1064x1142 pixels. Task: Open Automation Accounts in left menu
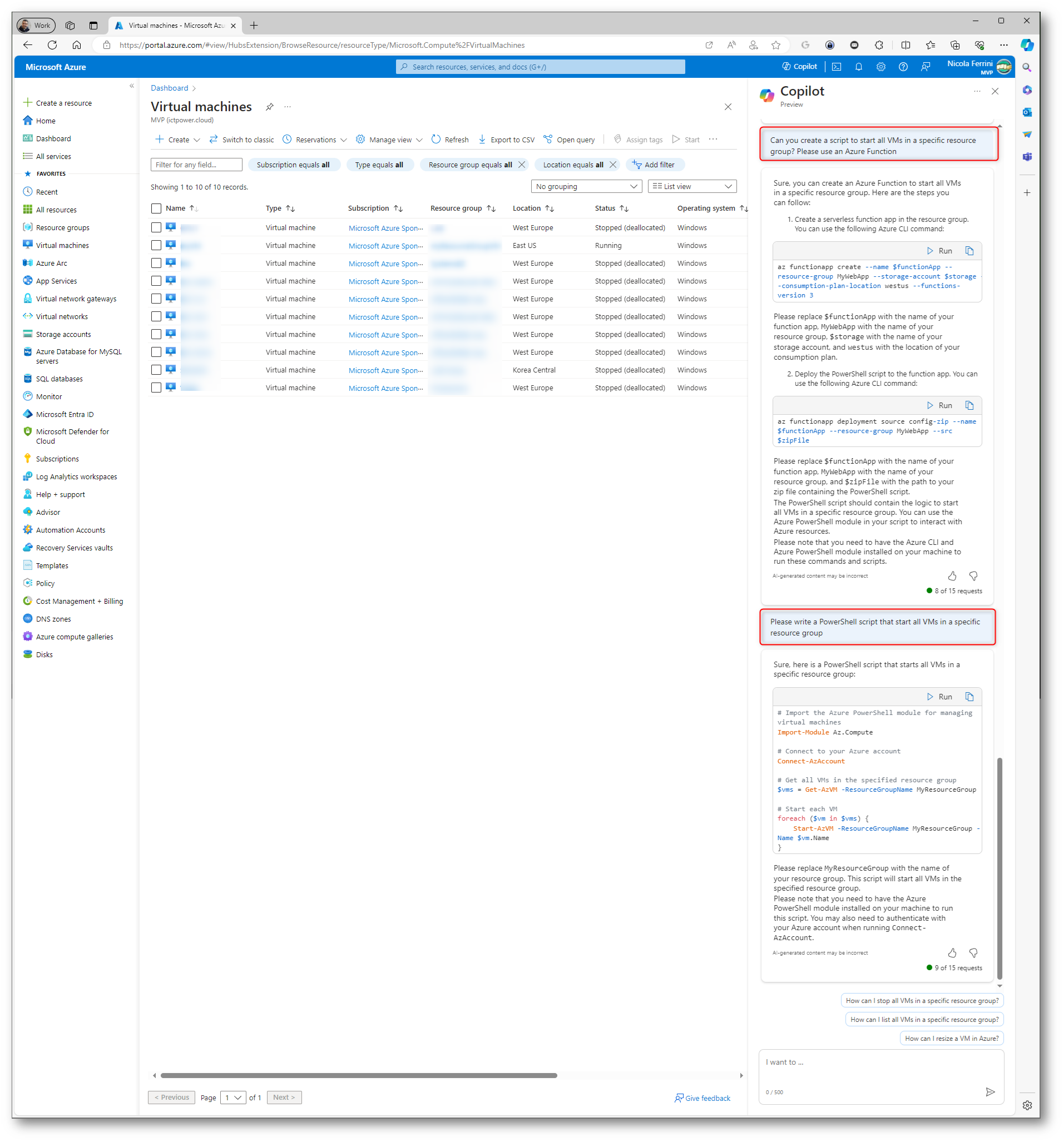pyautogui.click(x=70, y=530)
